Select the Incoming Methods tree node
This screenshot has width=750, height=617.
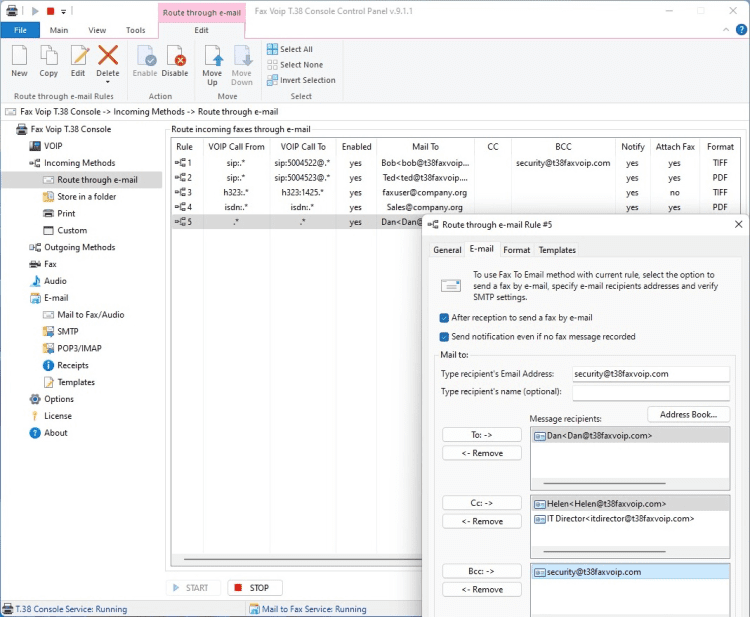(79, 163)
